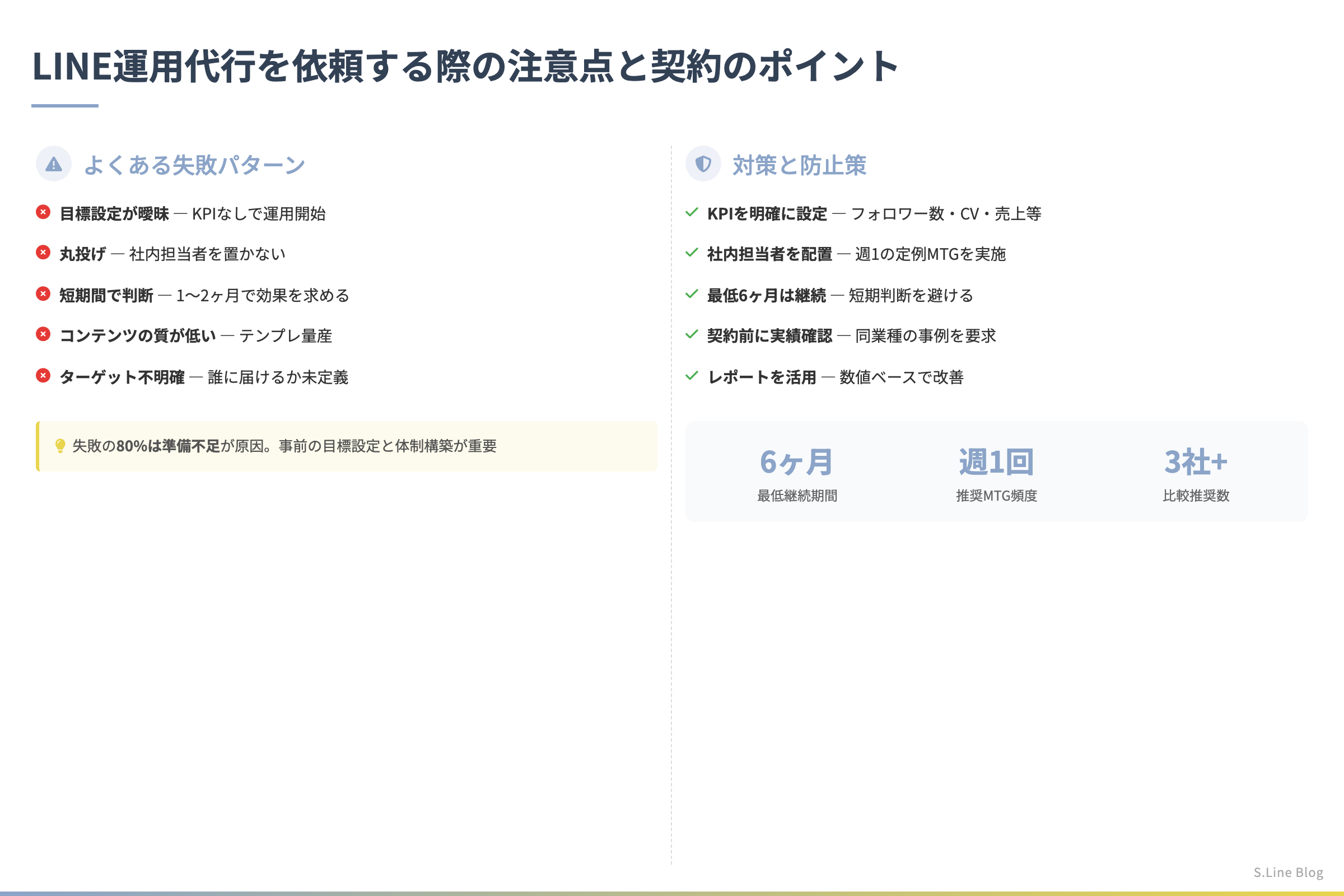Click the 6ヶ月 stat value
This screenshot has width=1344, height=896.
tap(796, 461)
